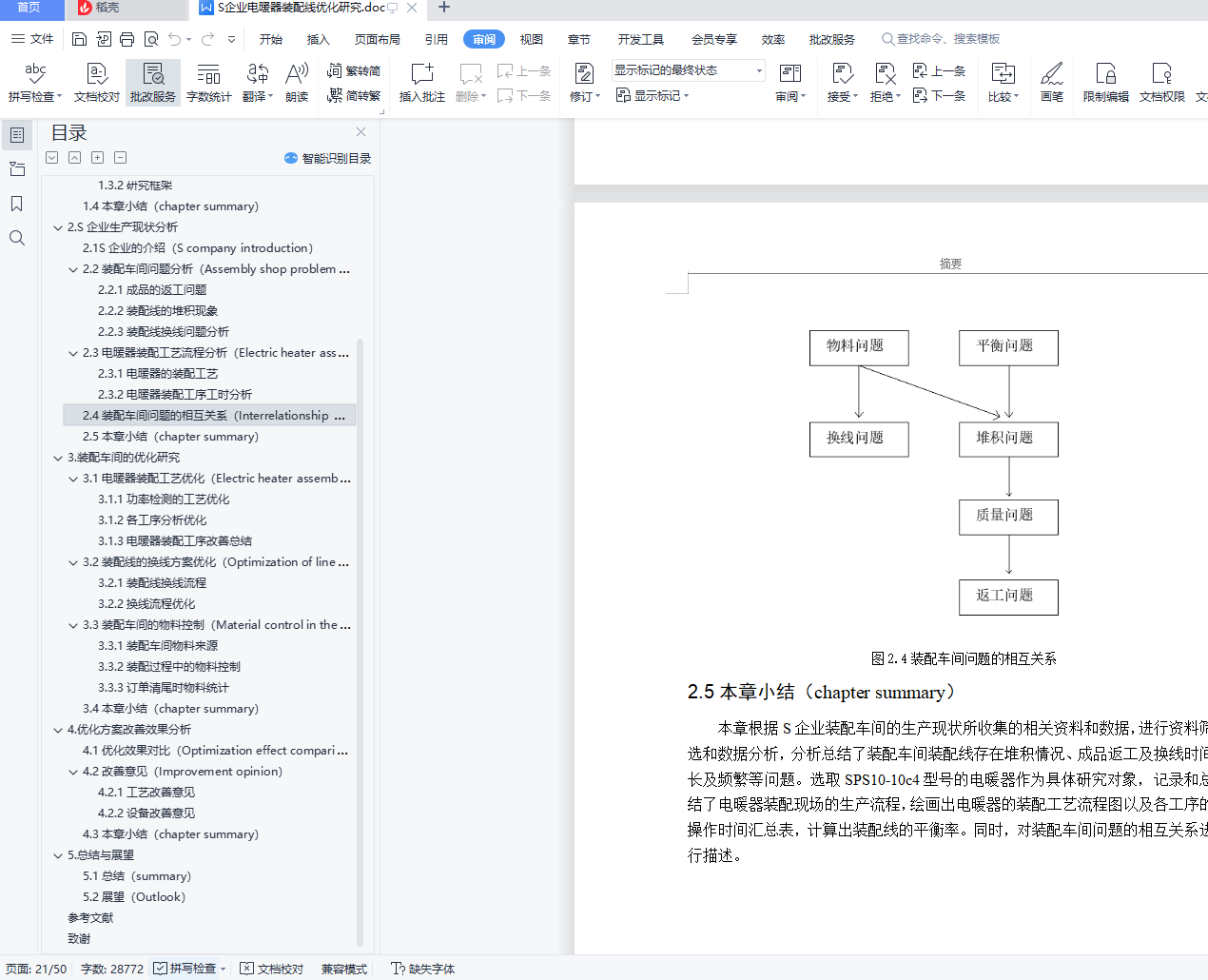Image resolution: width=1208 pixels, height=980 pixels.
Task: Go to 上一条 change beside 接受/拒绝
Action: coord(939,71)
